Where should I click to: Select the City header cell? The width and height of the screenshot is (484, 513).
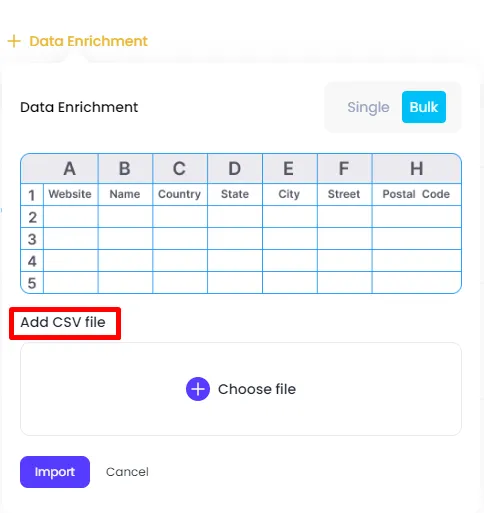click(x=289, y=194)
